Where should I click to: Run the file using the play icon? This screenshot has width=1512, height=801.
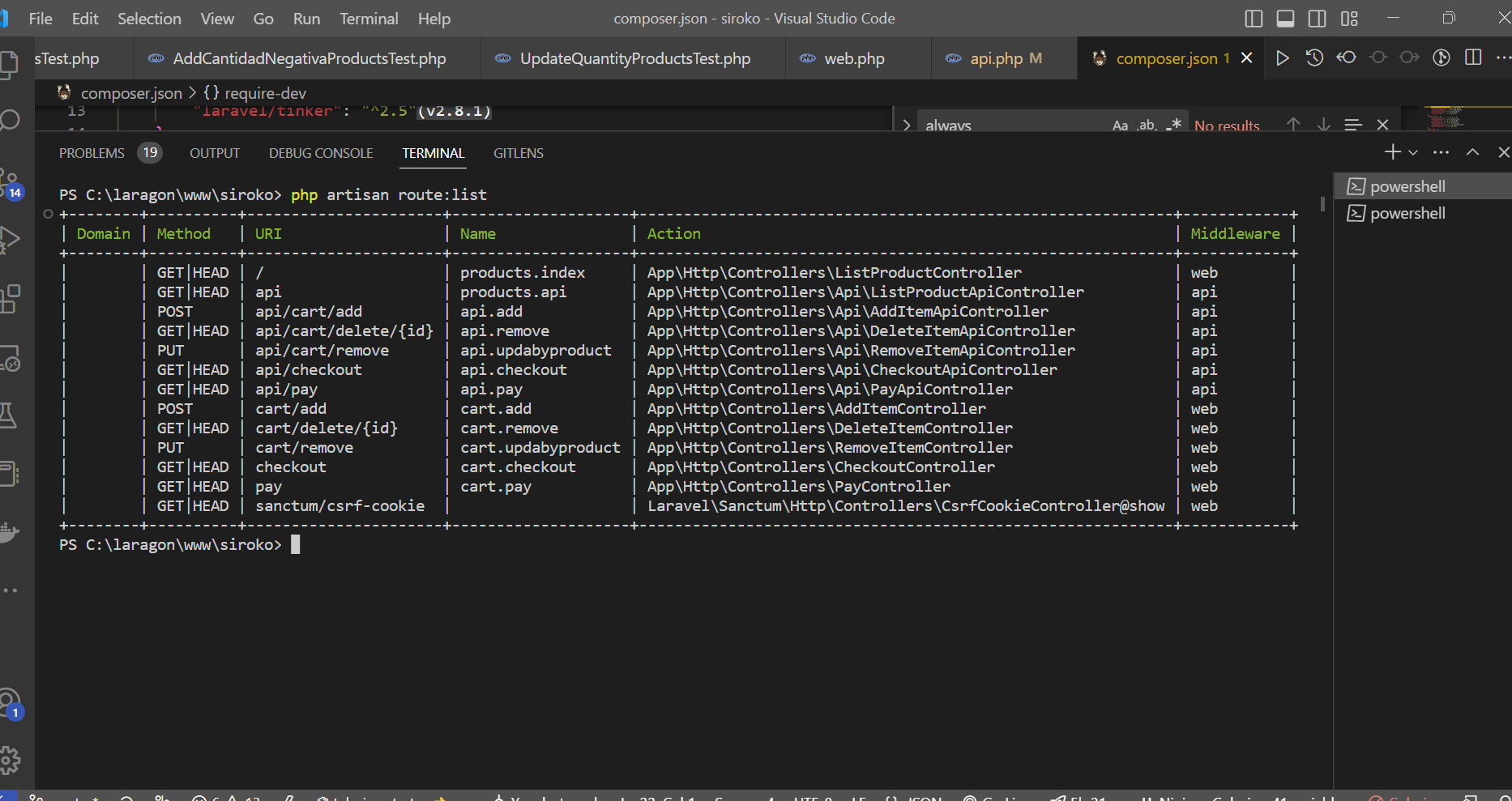[x=1283, y=58]
